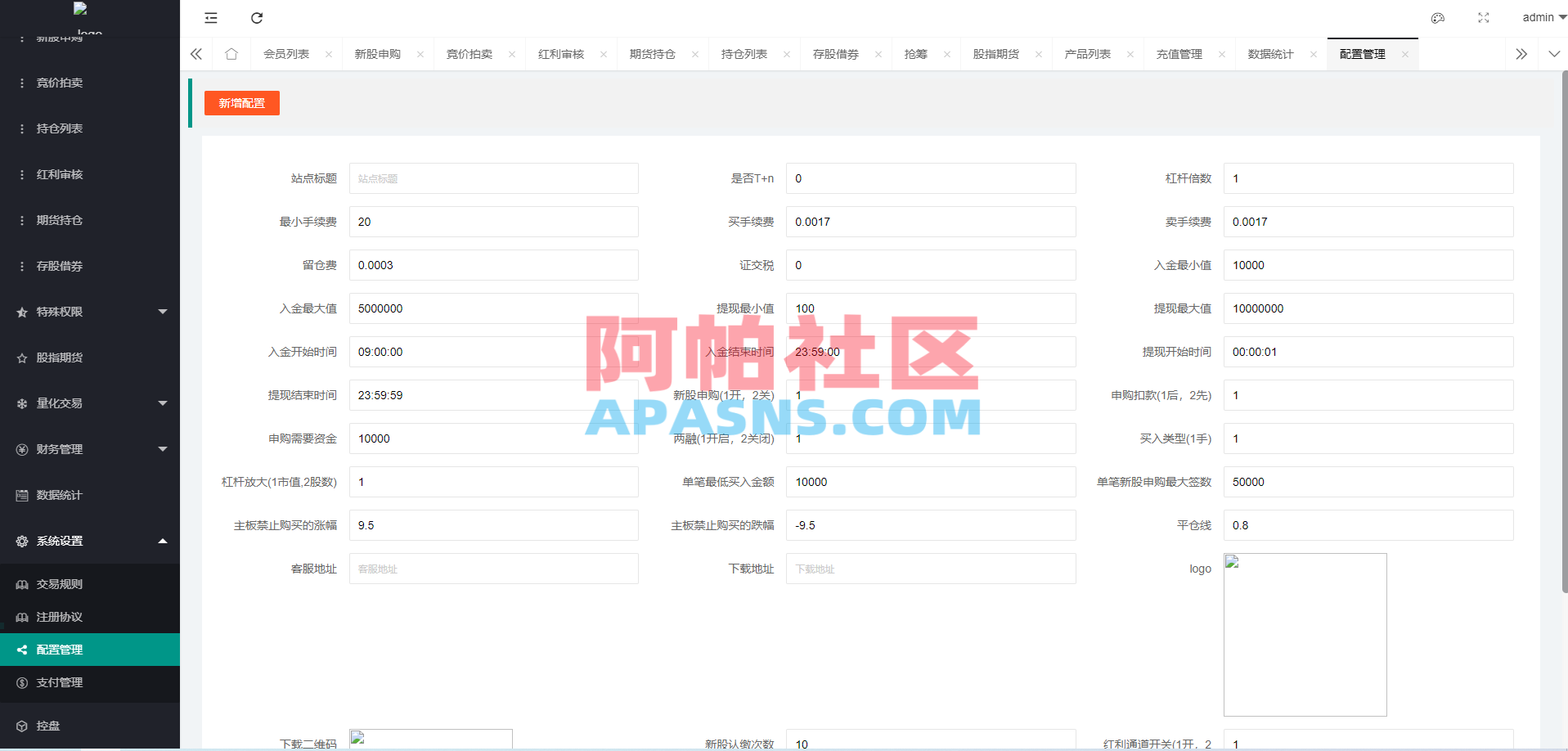Click the logo image upload box
This screenshot has width=1568, height=751.
[x=1305, y=635]
